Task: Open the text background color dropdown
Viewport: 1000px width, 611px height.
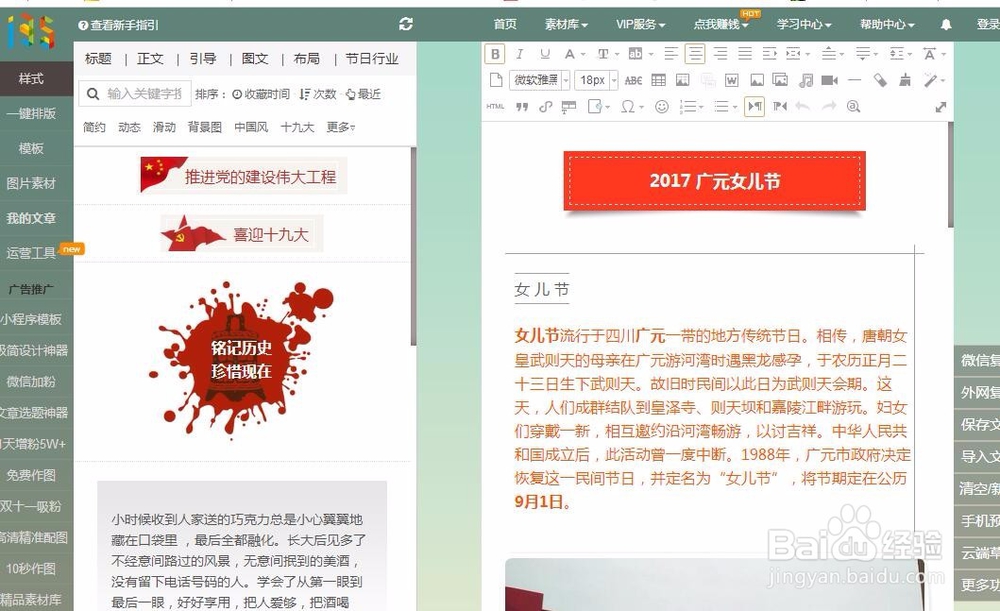Action: (651, 55)
